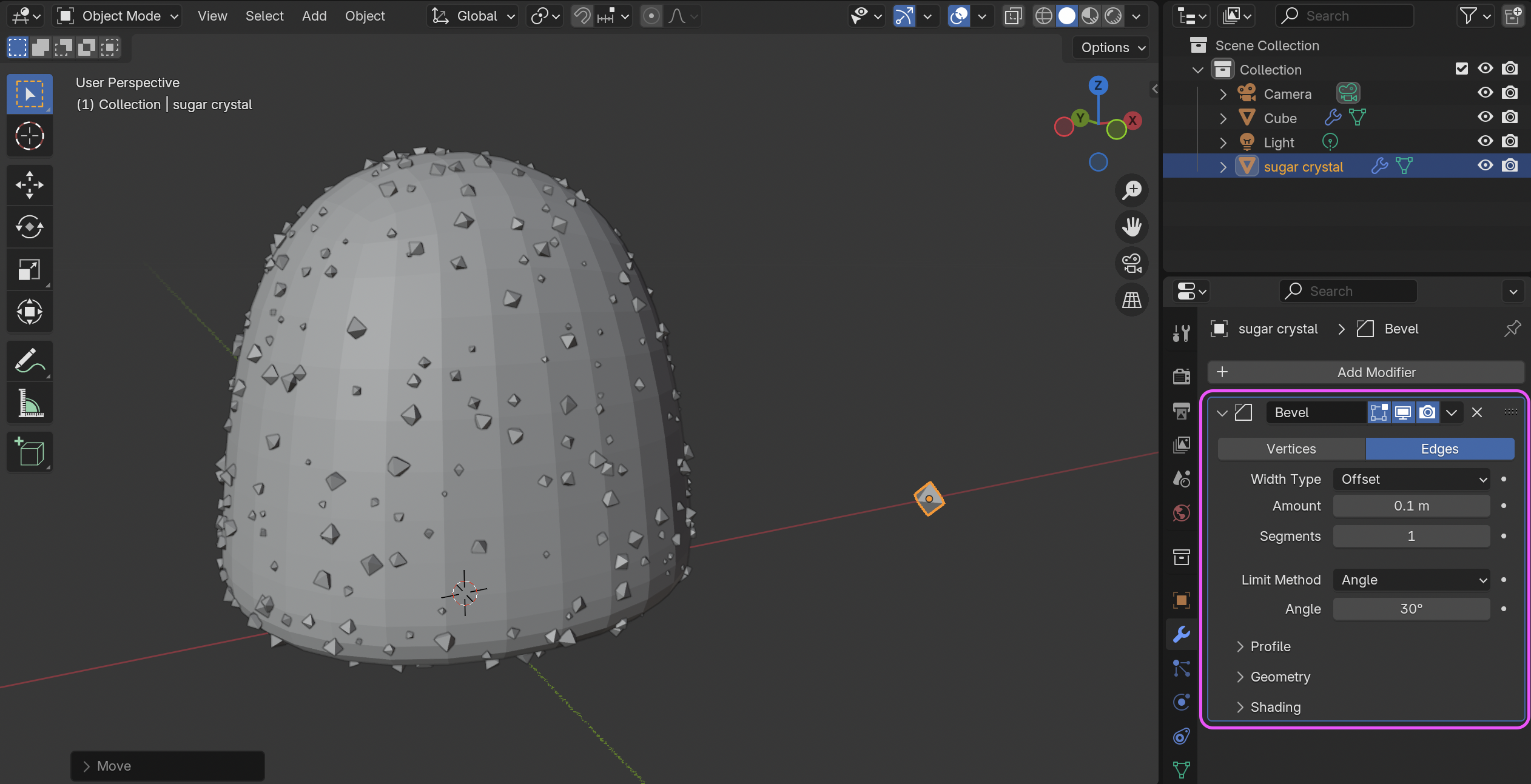Hide the Cube object in viewport
1531x784 pixels.
pyautogui.click(x=1485, y=117)
